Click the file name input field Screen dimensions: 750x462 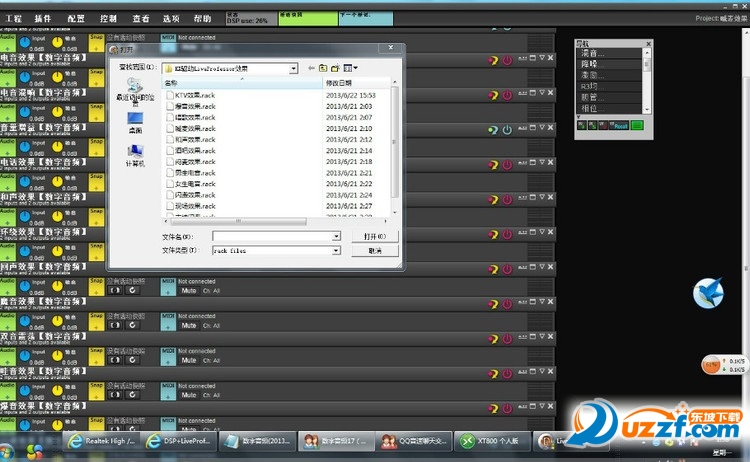[273, 237]
